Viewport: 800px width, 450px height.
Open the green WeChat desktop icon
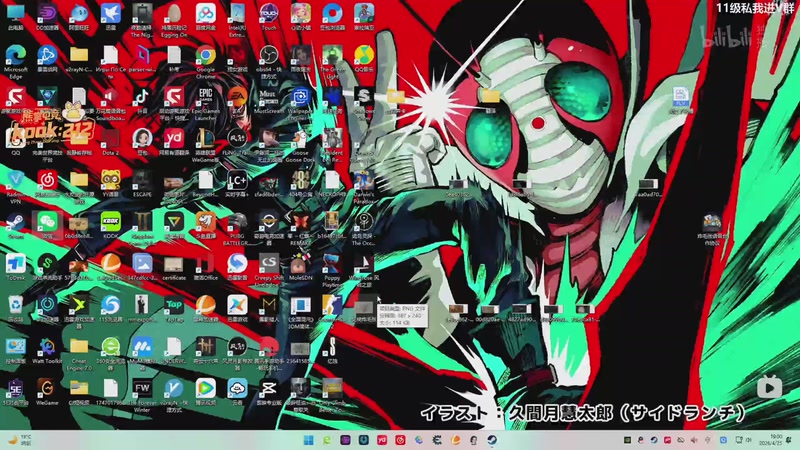tap(47, 222)
